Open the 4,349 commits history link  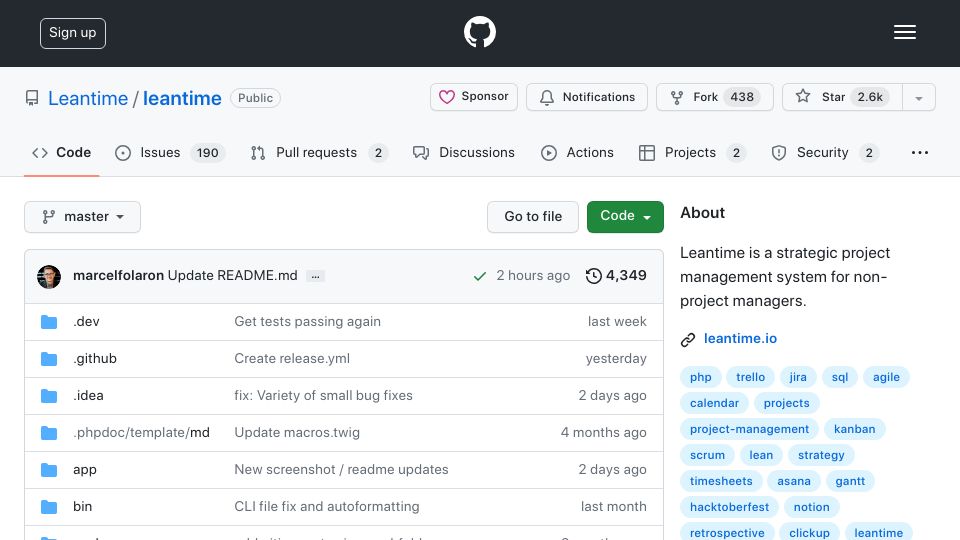pos(616,276)
